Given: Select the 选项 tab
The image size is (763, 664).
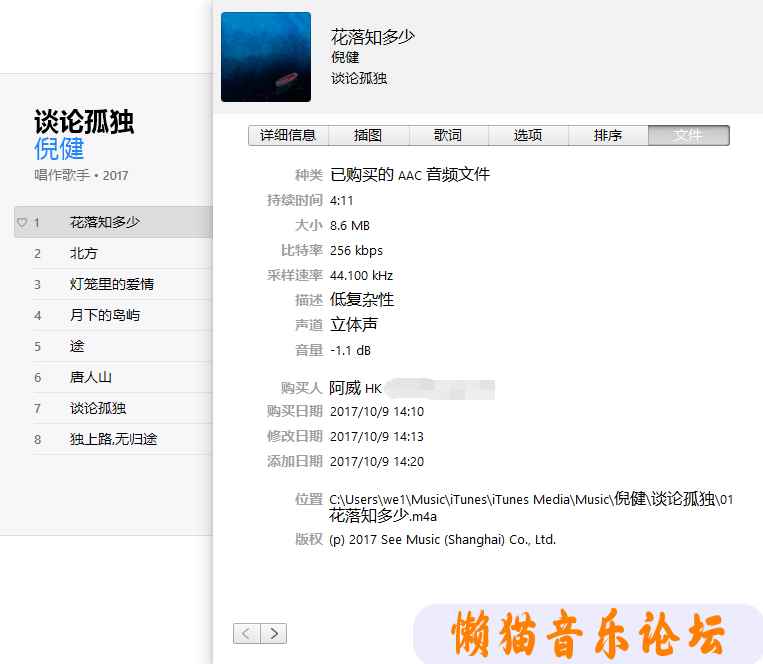Looking at the screenshot, I should click(x=528, y=135).
